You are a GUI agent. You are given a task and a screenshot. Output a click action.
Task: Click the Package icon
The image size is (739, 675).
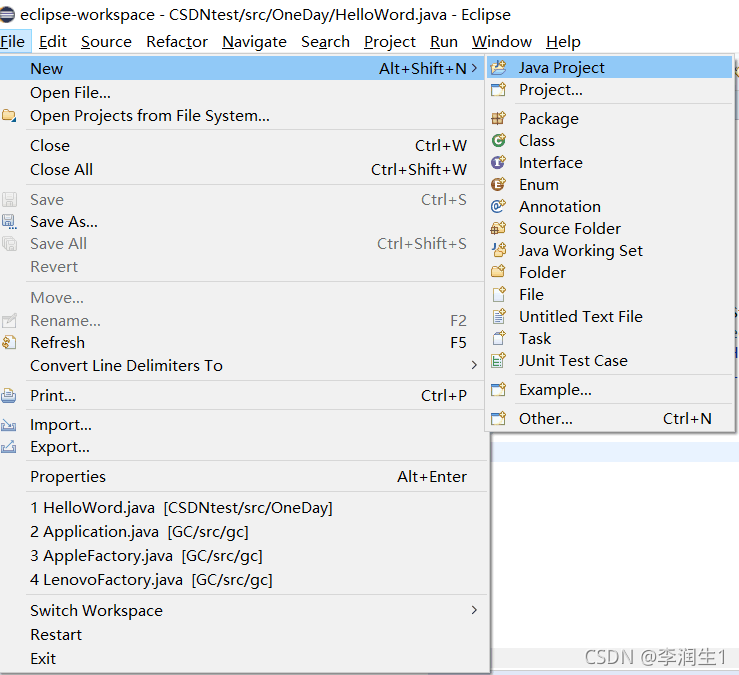[x=498, y=118]
